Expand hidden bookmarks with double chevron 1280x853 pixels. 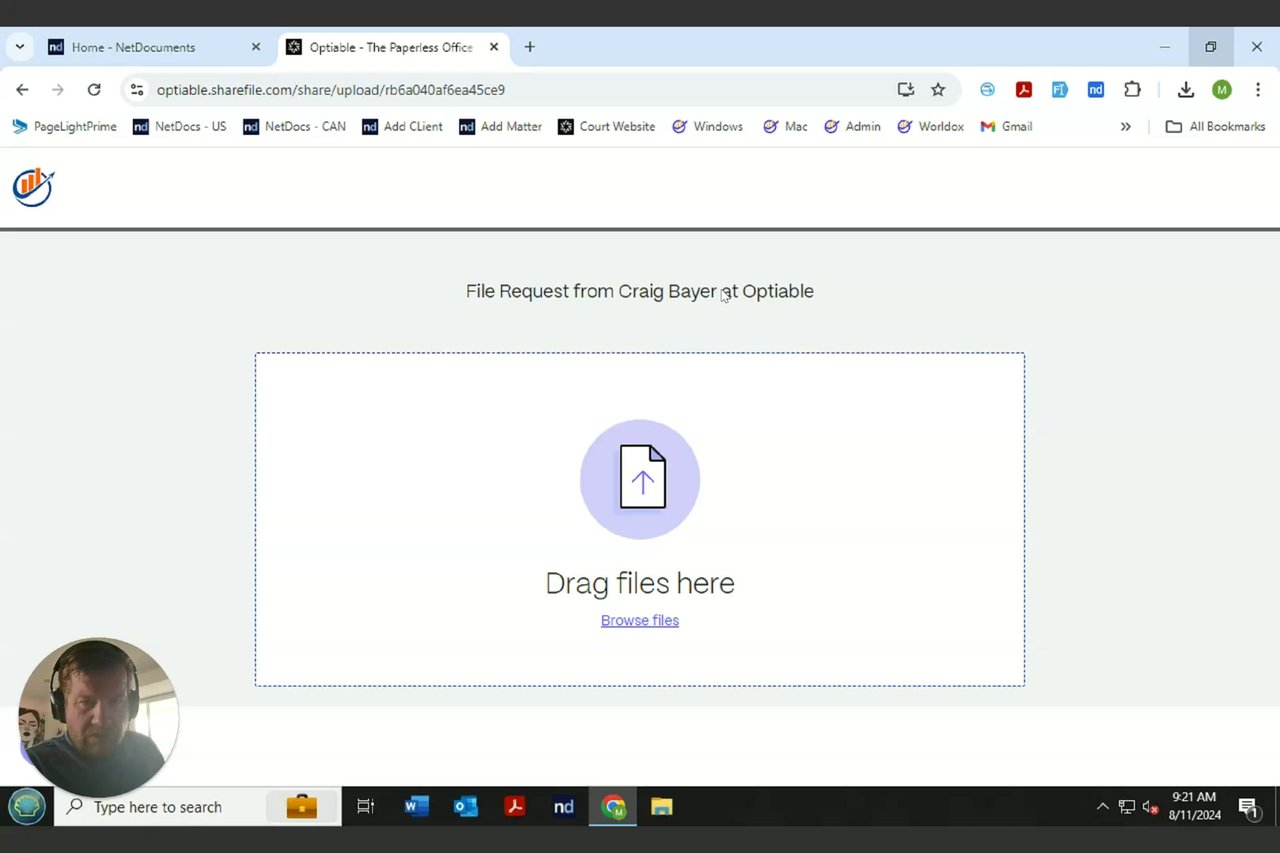coord(1125,127)
